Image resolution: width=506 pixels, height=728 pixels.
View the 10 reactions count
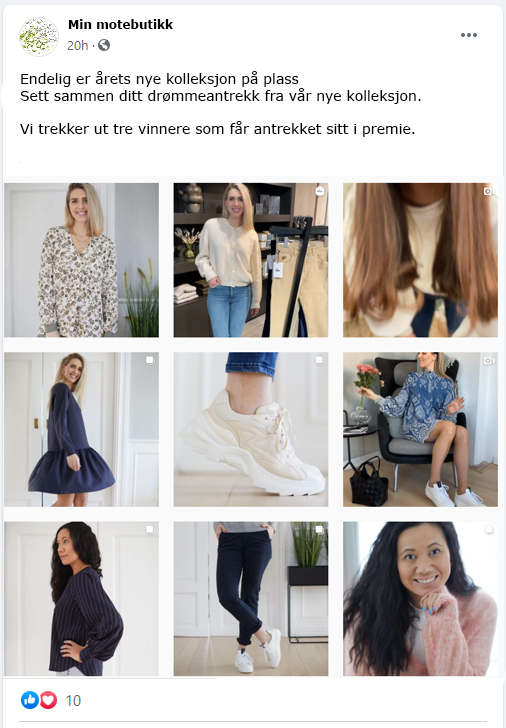[73, 700]
